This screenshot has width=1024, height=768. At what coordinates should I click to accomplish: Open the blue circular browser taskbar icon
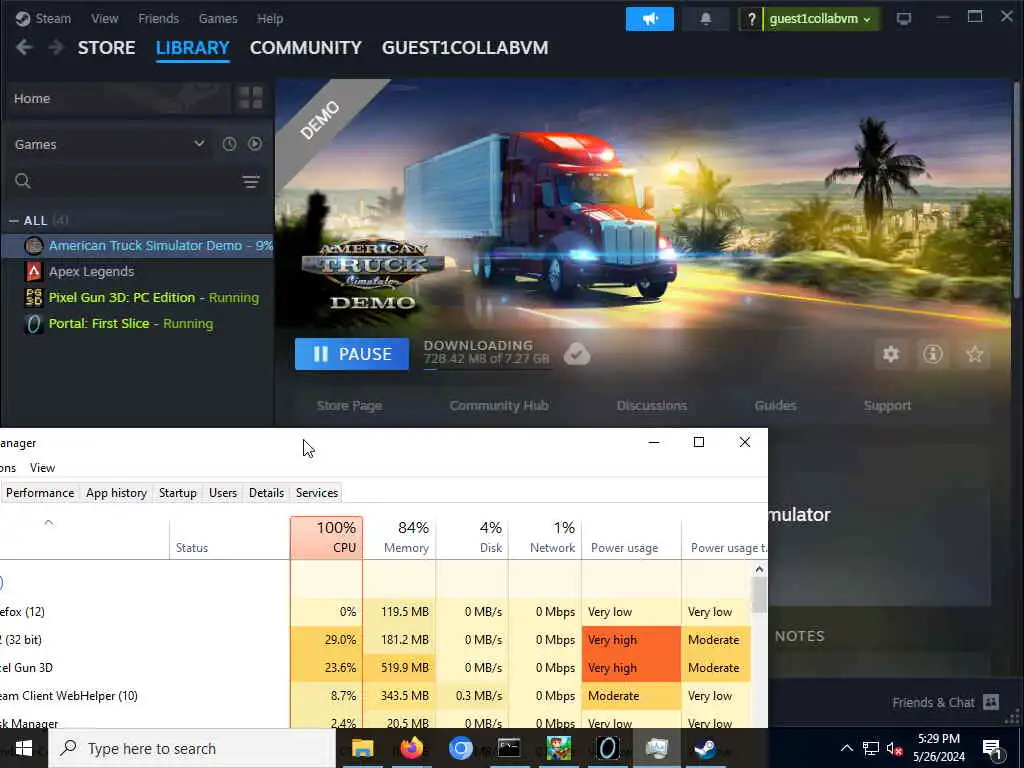(x=460, y=748)
